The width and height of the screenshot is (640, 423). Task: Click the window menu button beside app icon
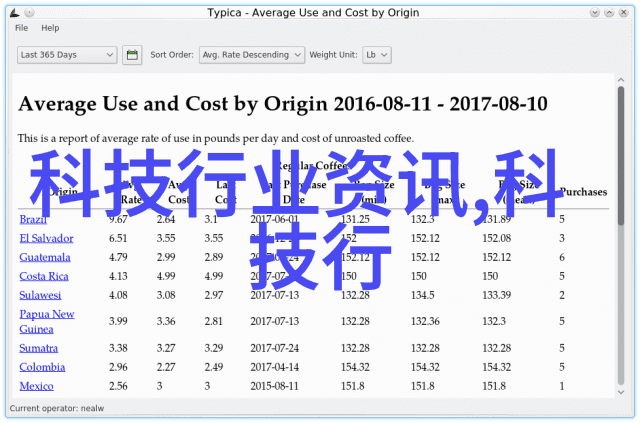point(29,13)
